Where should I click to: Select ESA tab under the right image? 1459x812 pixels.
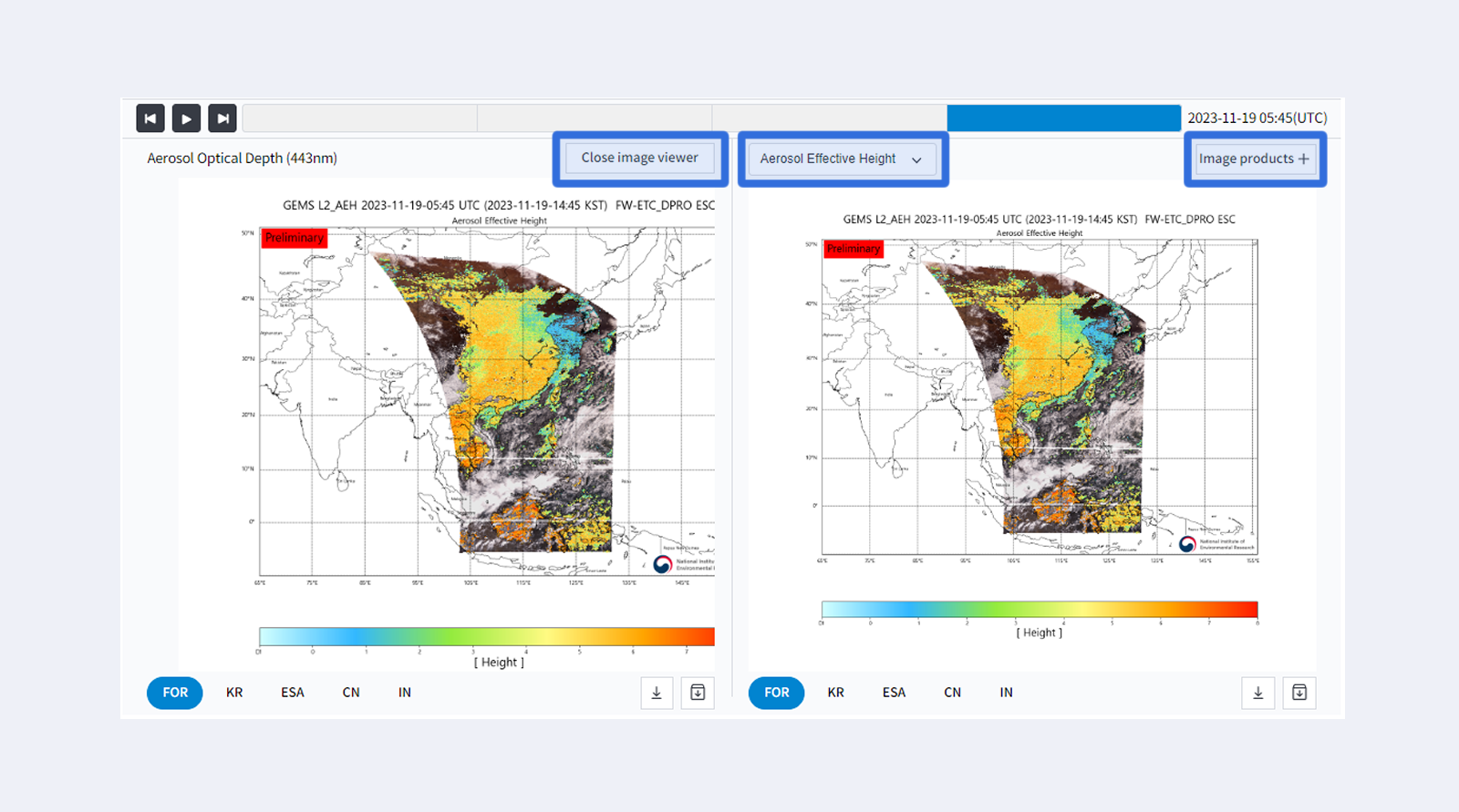pos(895,693)
